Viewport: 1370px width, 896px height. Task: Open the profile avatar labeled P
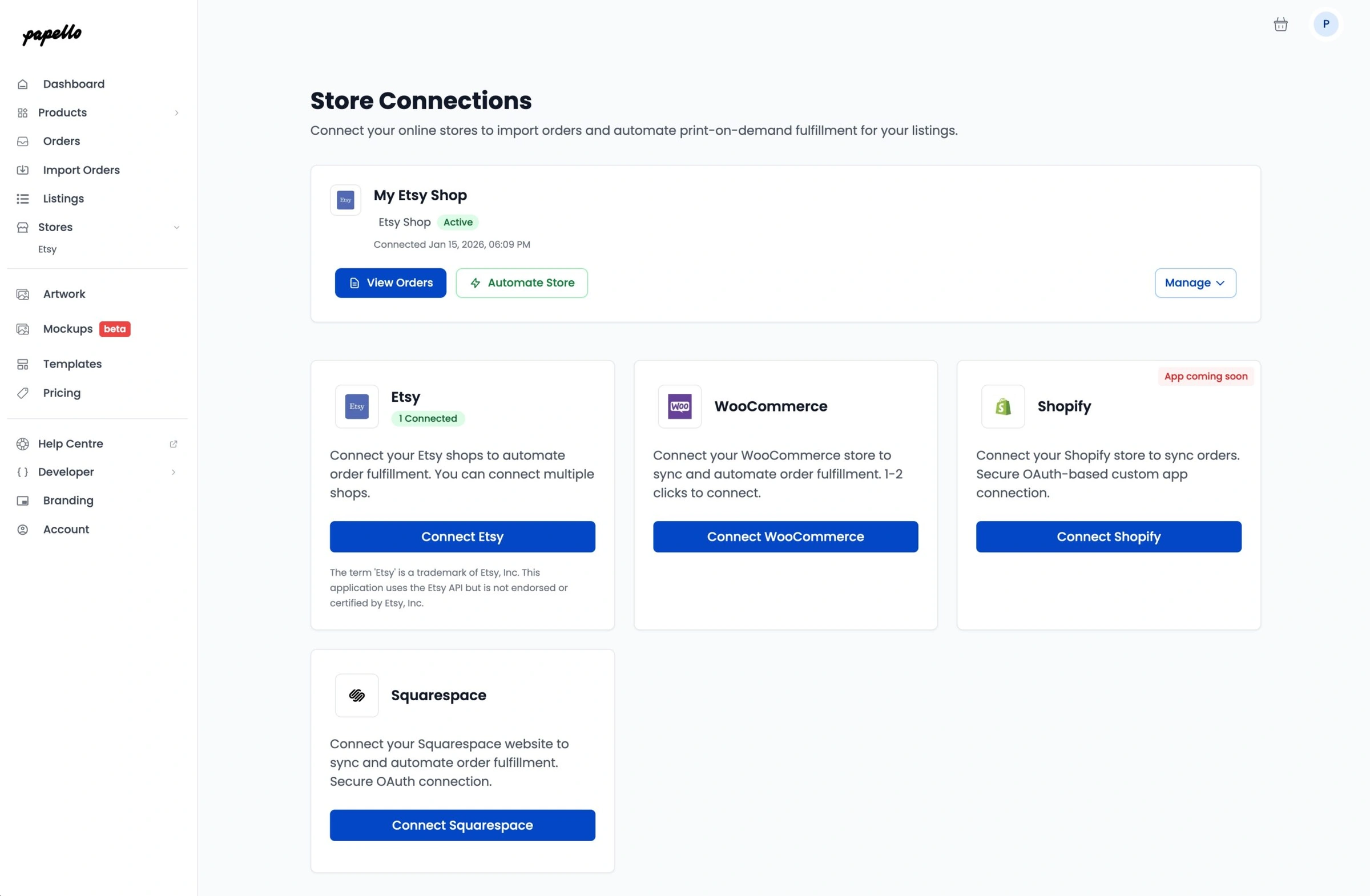1325,23
